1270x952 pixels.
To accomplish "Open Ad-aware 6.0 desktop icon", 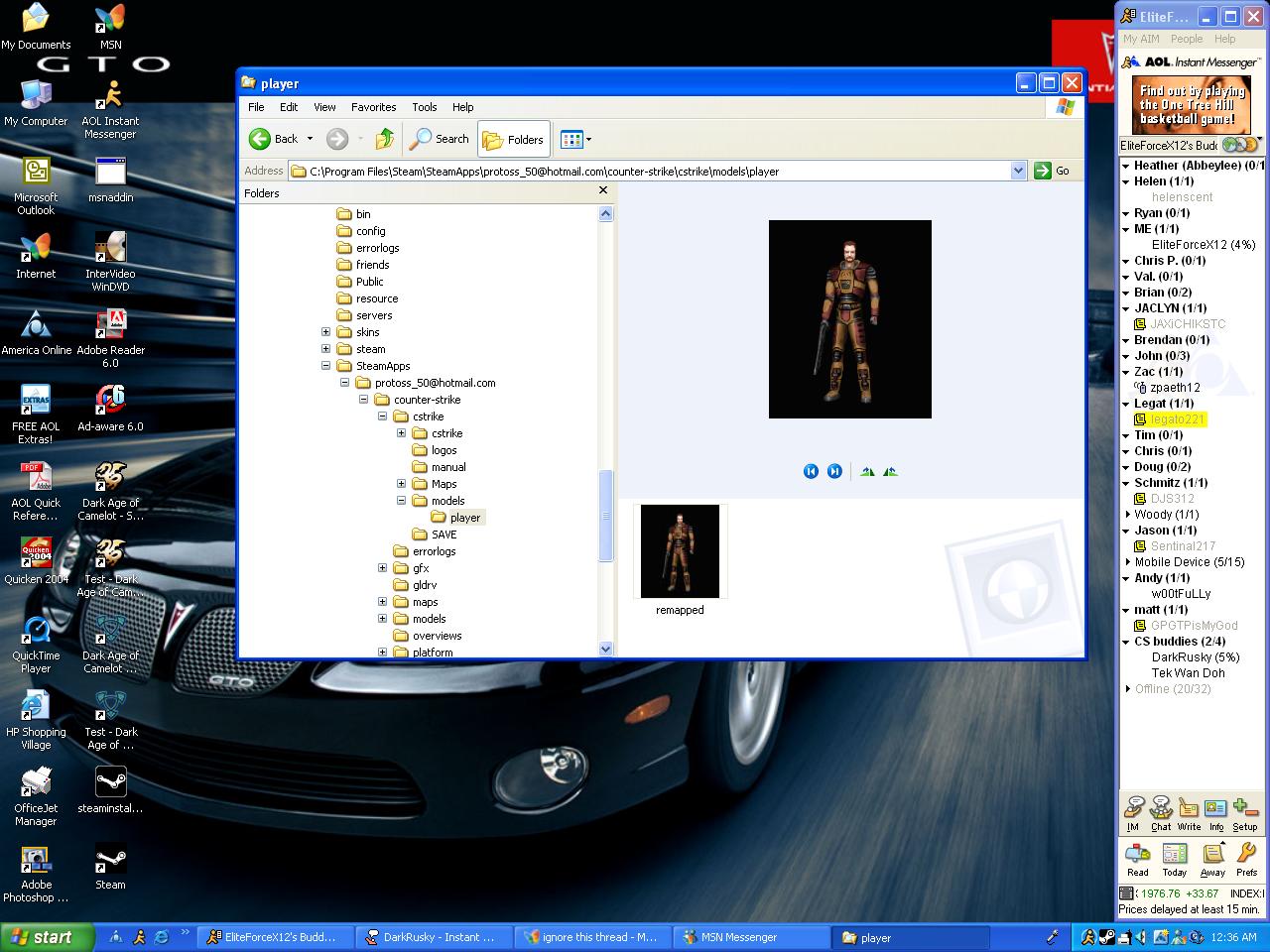I will (x=110, y=408).
